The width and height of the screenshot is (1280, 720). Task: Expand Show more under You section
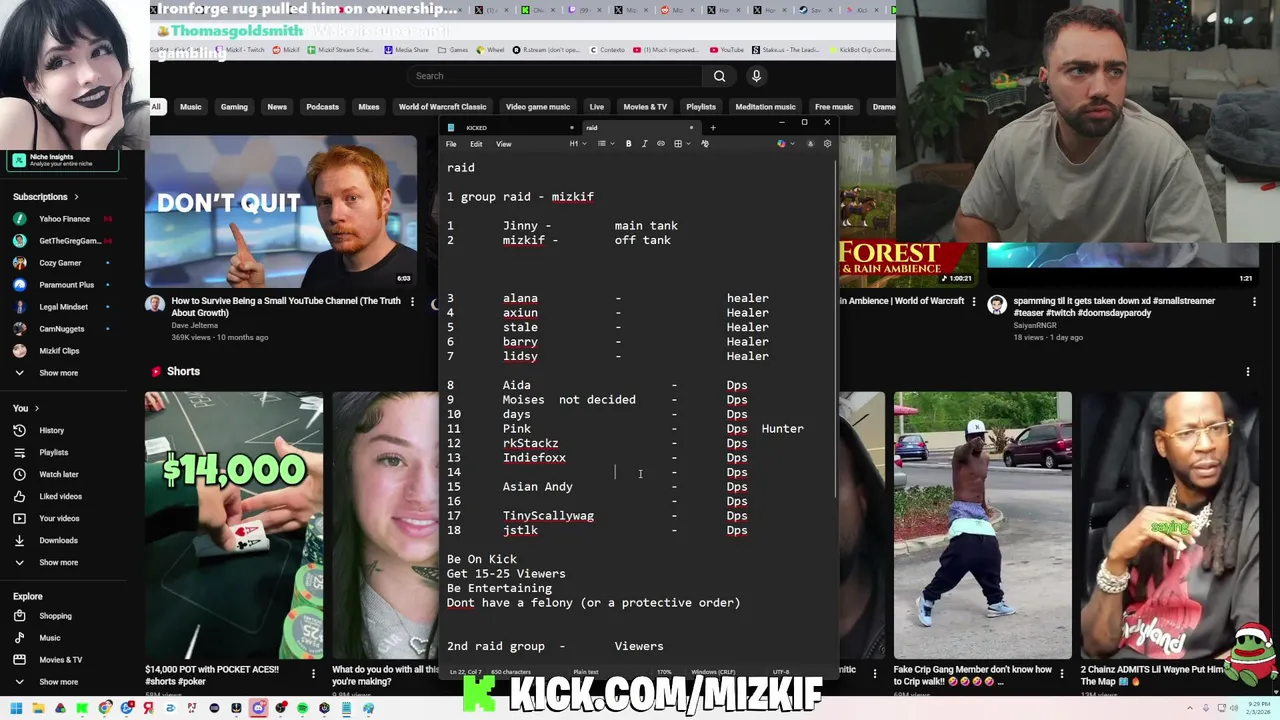click(58, 562)
